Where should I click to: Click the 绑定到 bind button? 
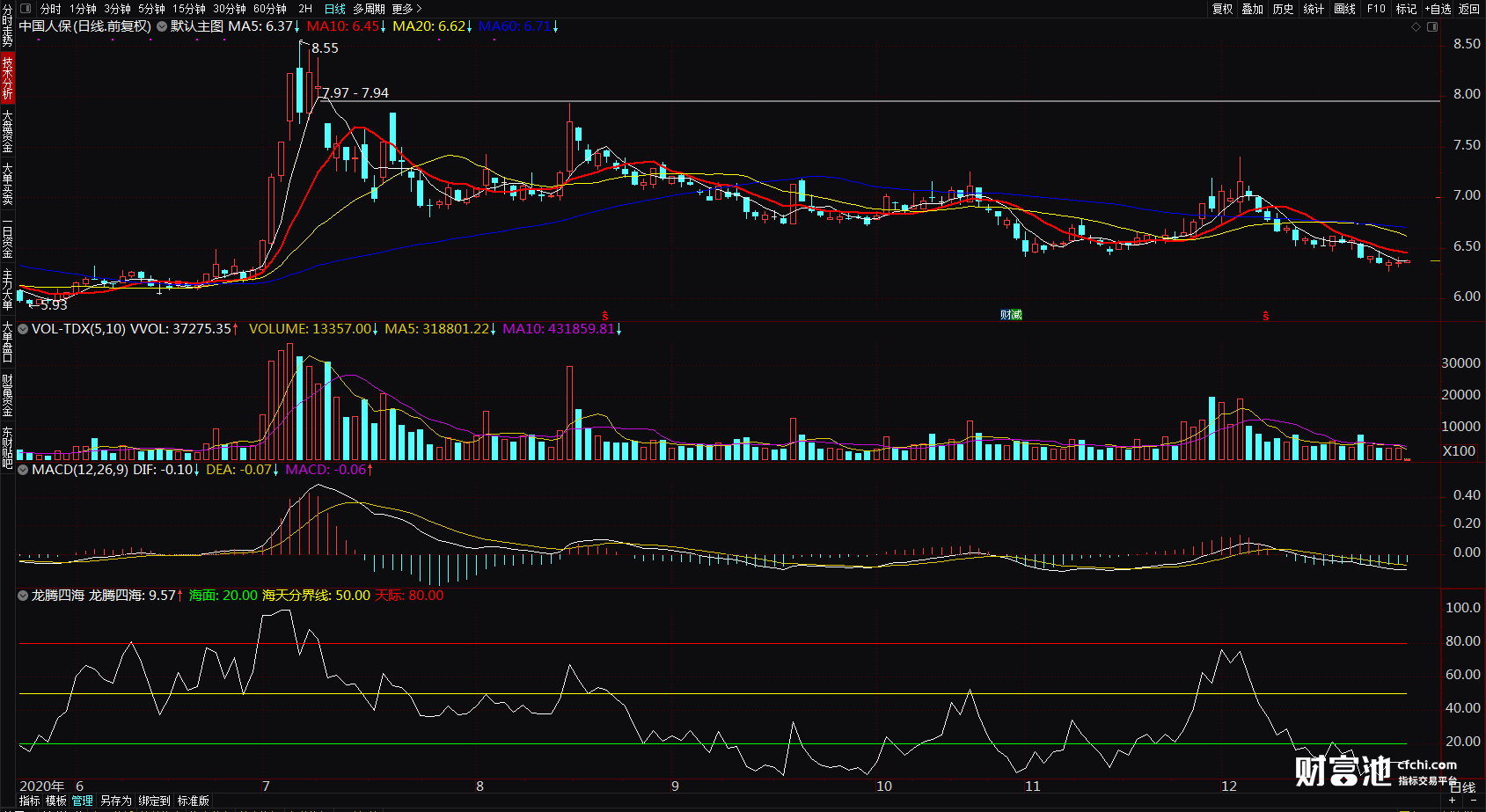tap(154, 801)
